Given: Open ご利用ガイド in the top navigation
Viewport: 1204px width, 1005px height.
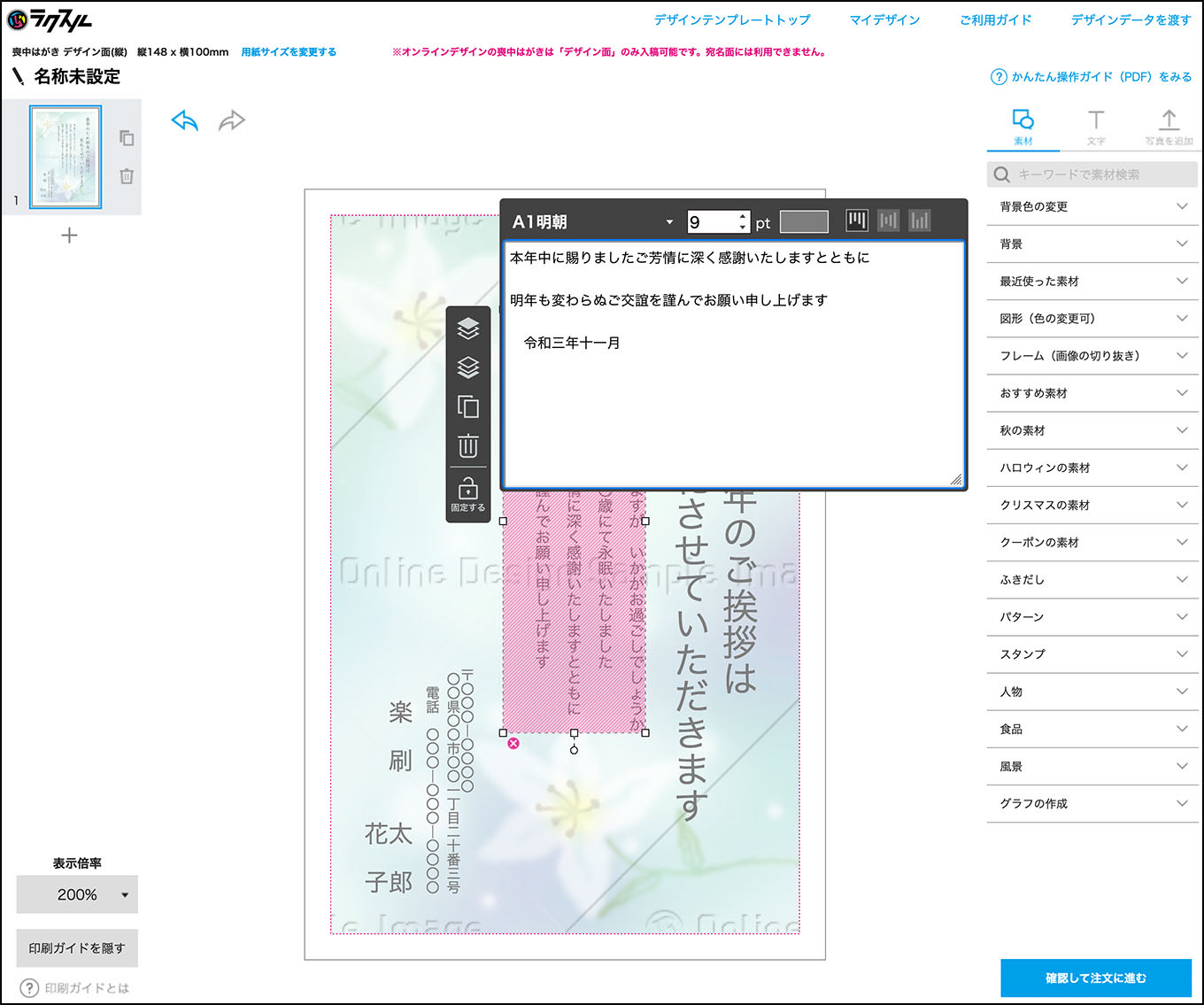Looking at the screenshot, I should 995,19.
